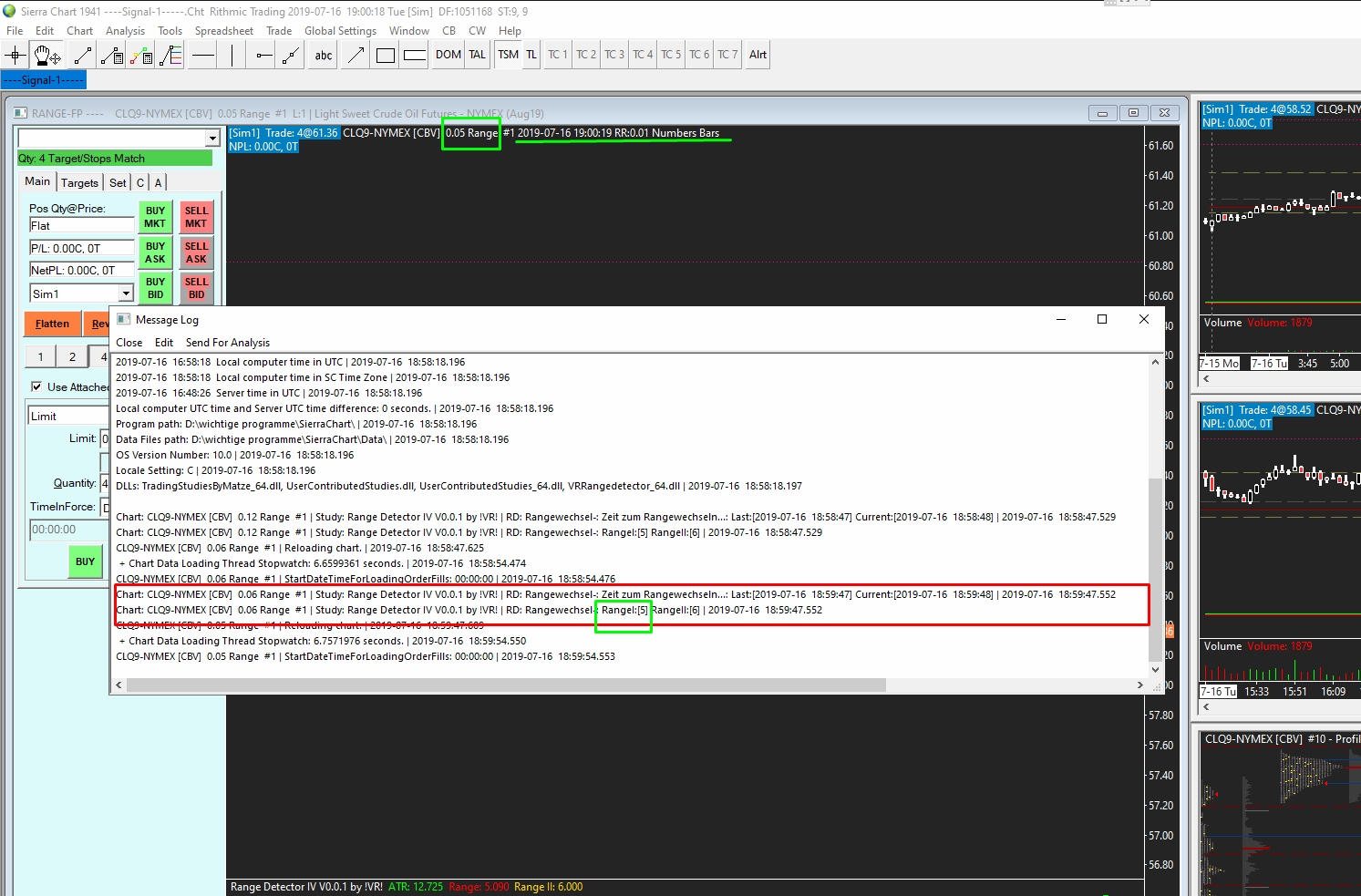Open the Trade menu

point(279,30)
